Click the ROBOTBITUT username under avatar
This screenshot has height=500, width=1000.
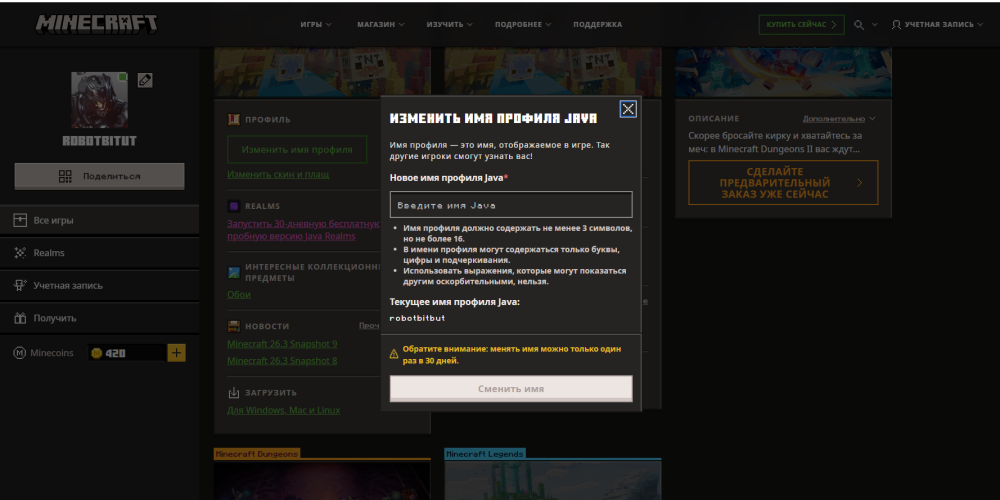99,141
